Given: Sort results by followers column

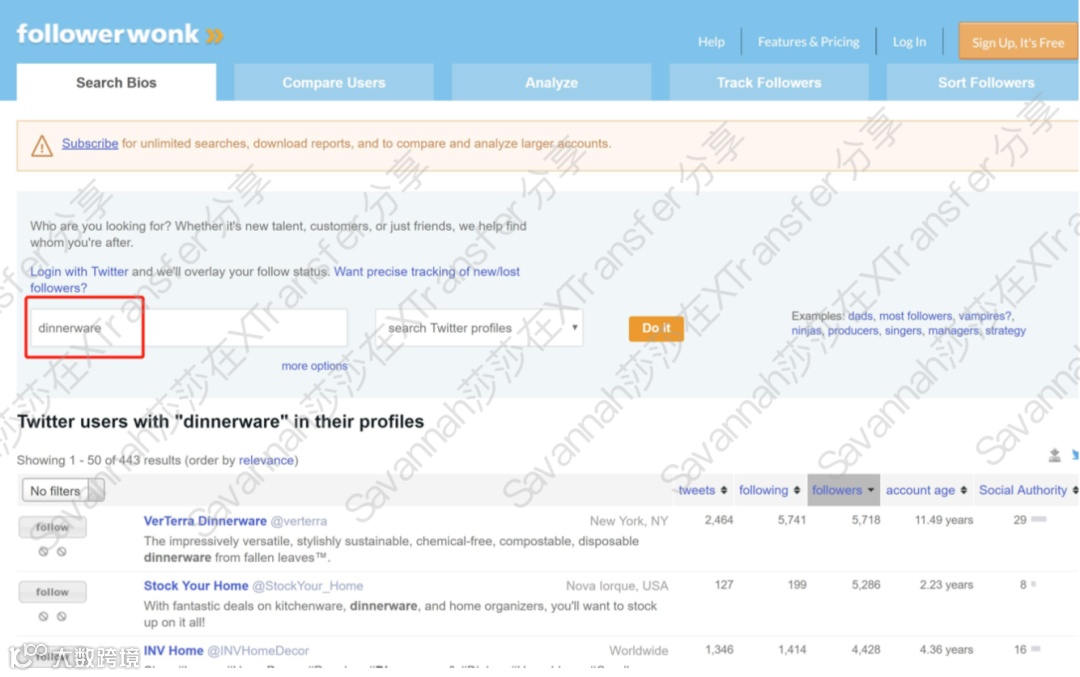Looking at the screenshot, I should [x=843, y=490].
